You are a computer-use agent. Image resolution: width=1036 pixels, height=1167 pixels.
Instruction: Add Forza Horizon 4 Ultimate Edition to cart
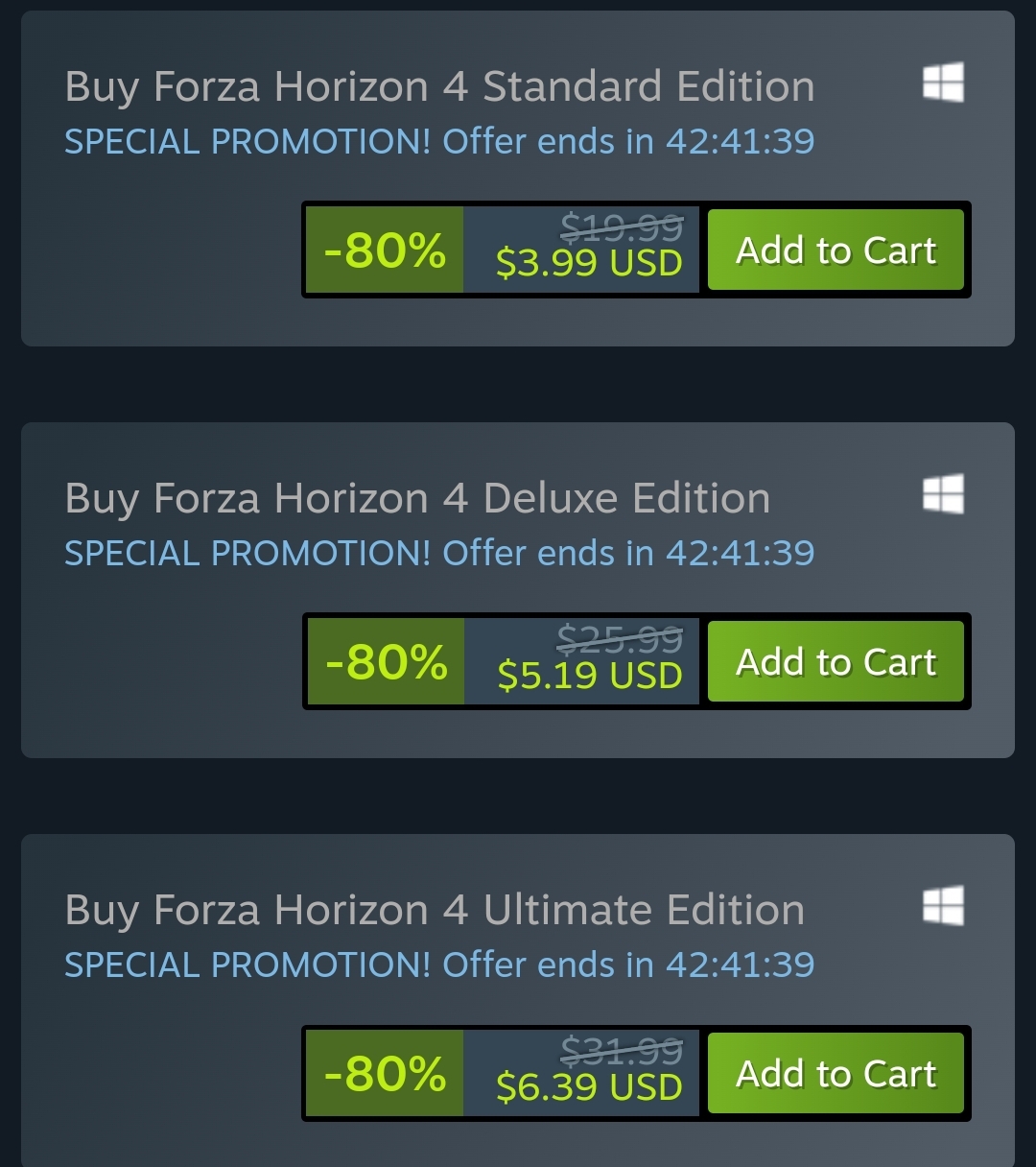[836, 1074]
